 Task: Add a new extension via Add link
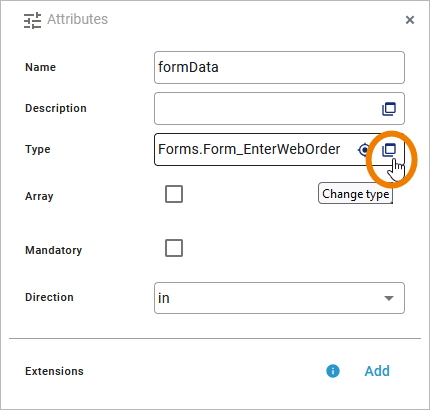[x=377, y=371]
